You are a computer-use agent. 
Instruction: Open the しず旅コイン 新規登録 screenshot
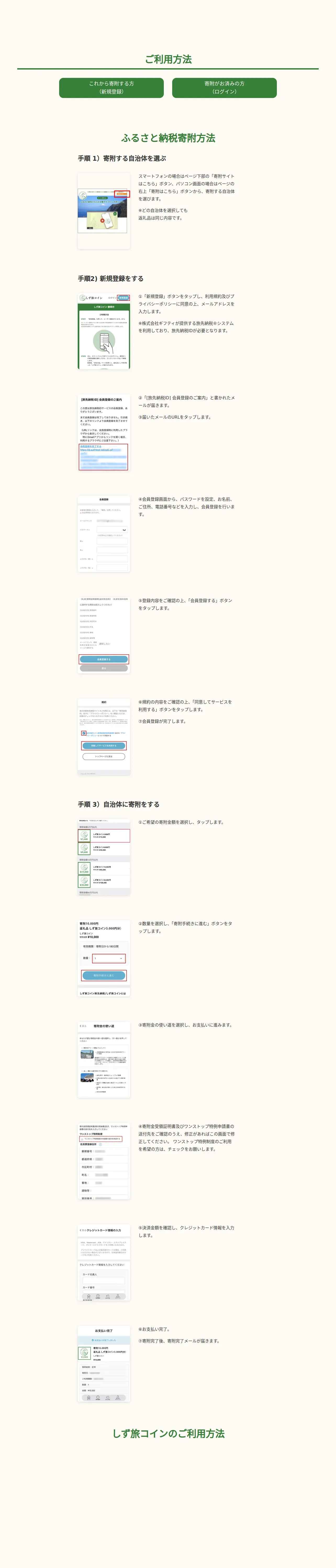[x=104, y=331]
